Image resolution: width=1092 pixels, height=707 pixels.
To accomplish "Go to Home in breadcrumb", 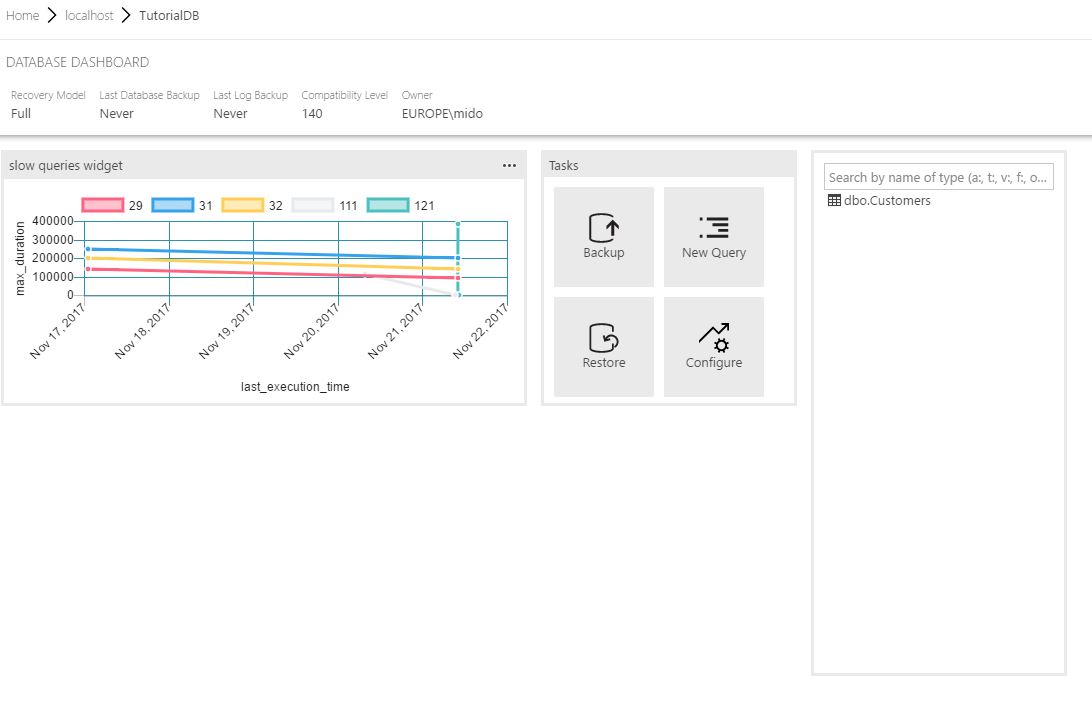I will tap(22, 15).
